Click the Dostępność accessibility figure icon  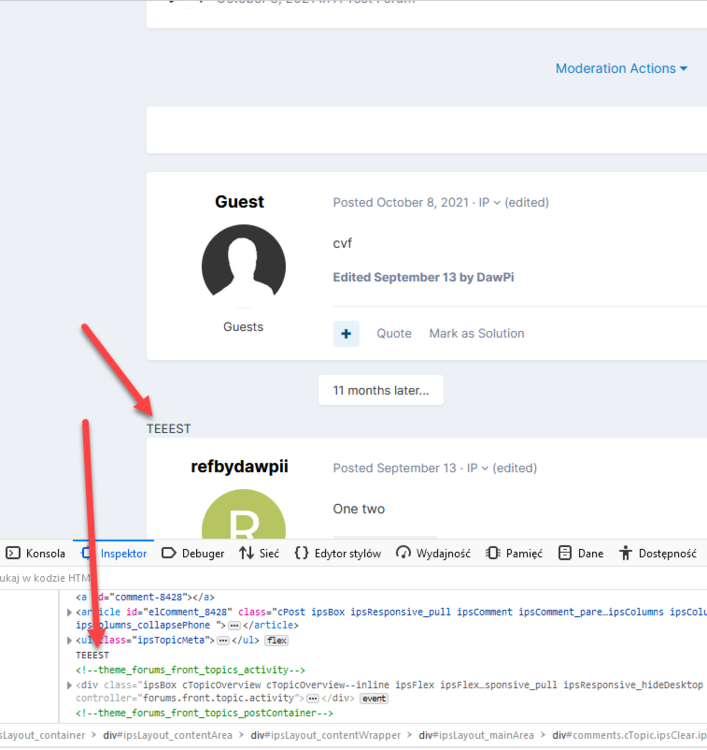(626, 553)
